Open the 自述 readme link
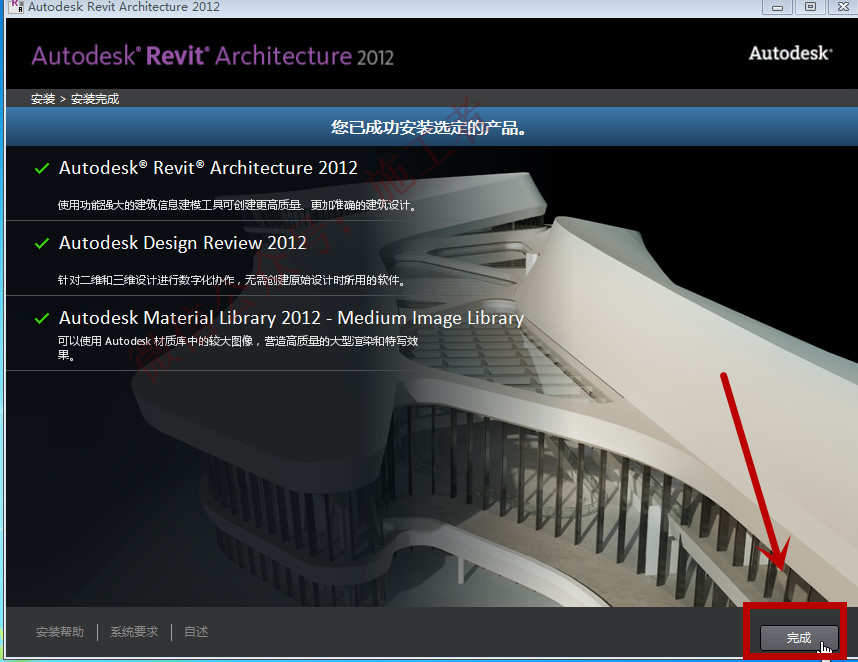Screen dimensions: 858x662 [196, 632]
